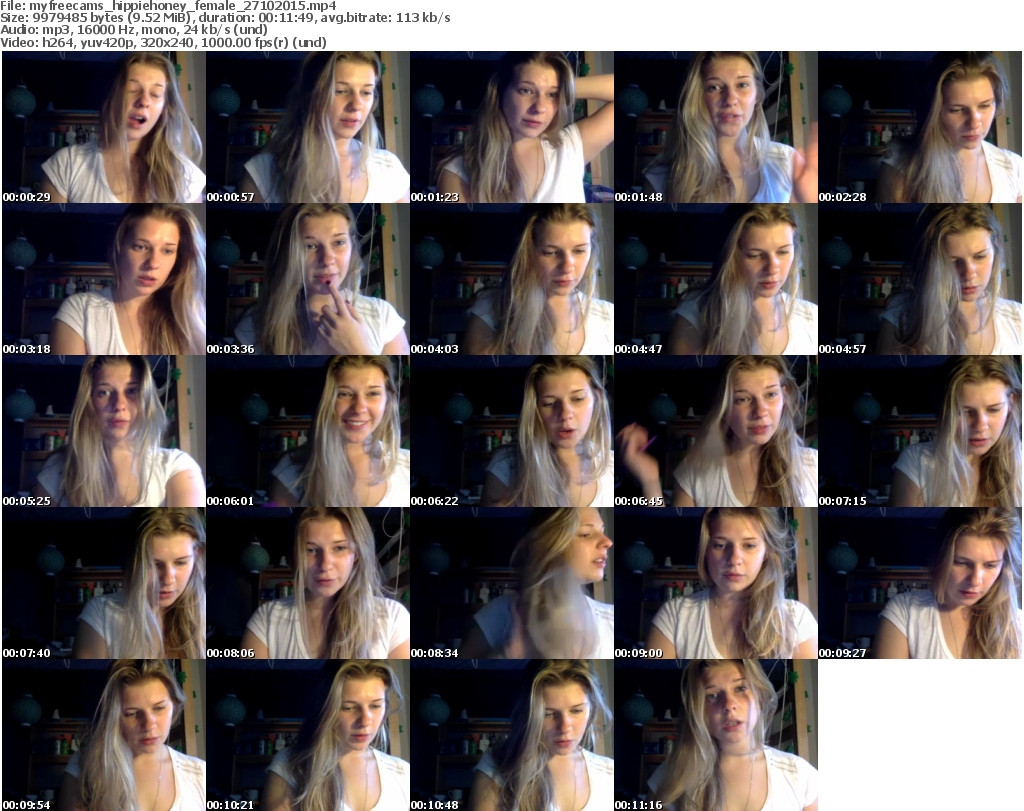Pick the 00:09:00 thumbnail

(716, 584)
